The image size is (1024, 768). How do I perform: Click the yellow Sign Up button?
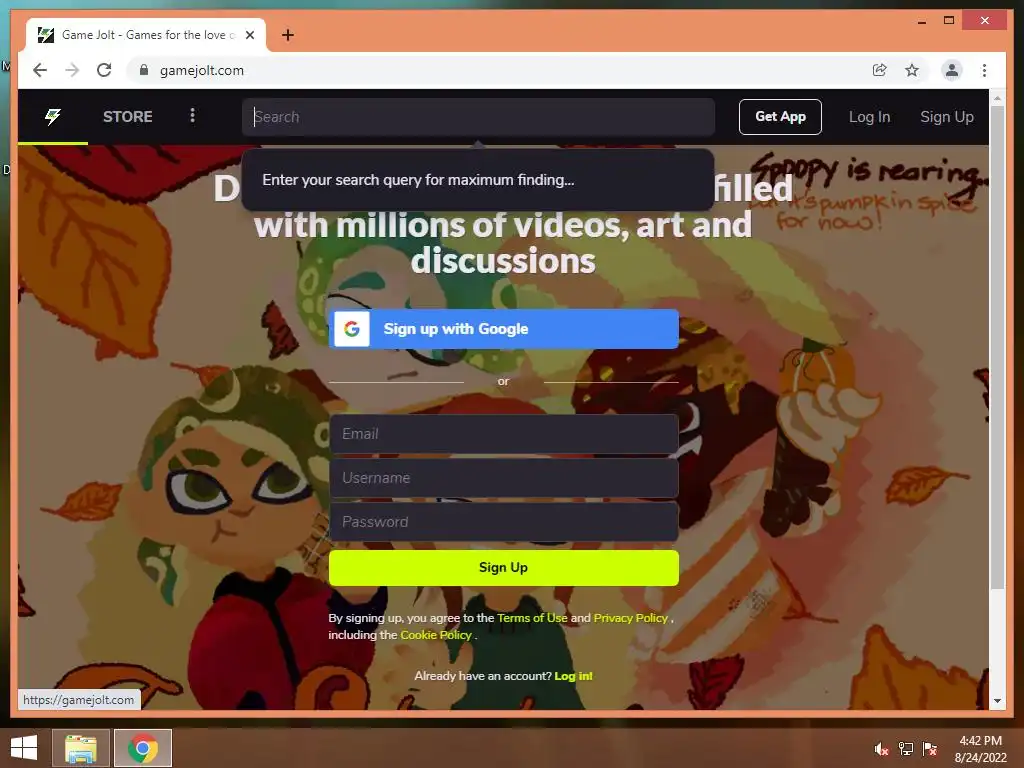tap(504, 568)
